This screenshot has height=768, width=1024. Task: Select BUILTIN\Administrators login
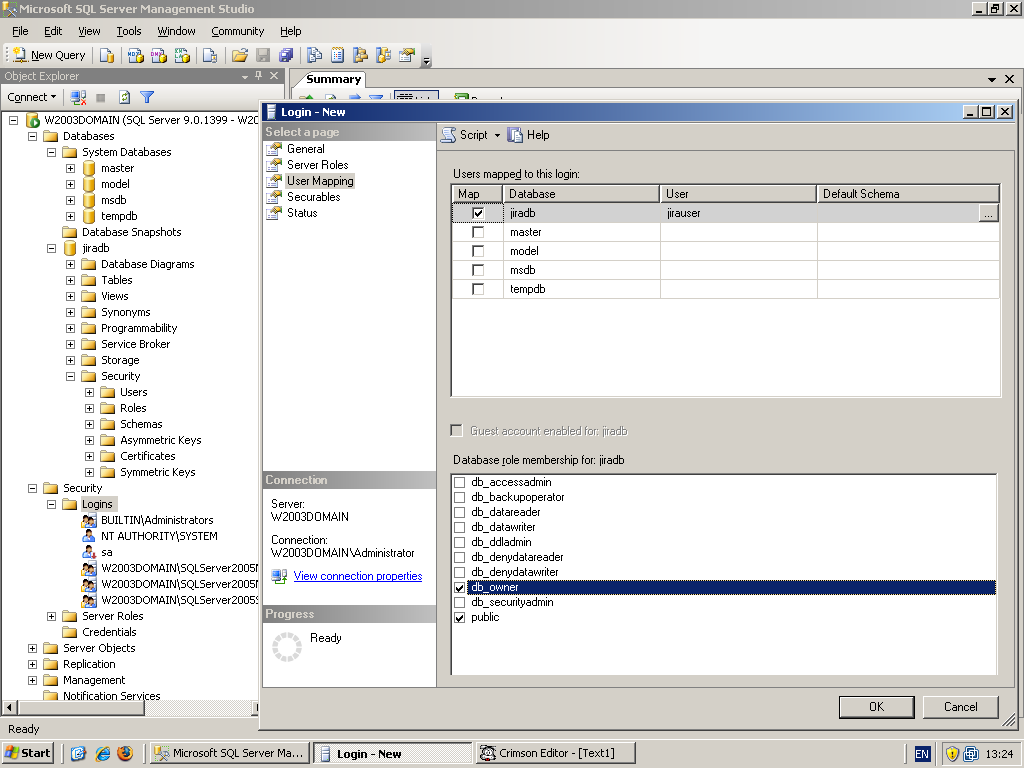click(x=157, y=520)
